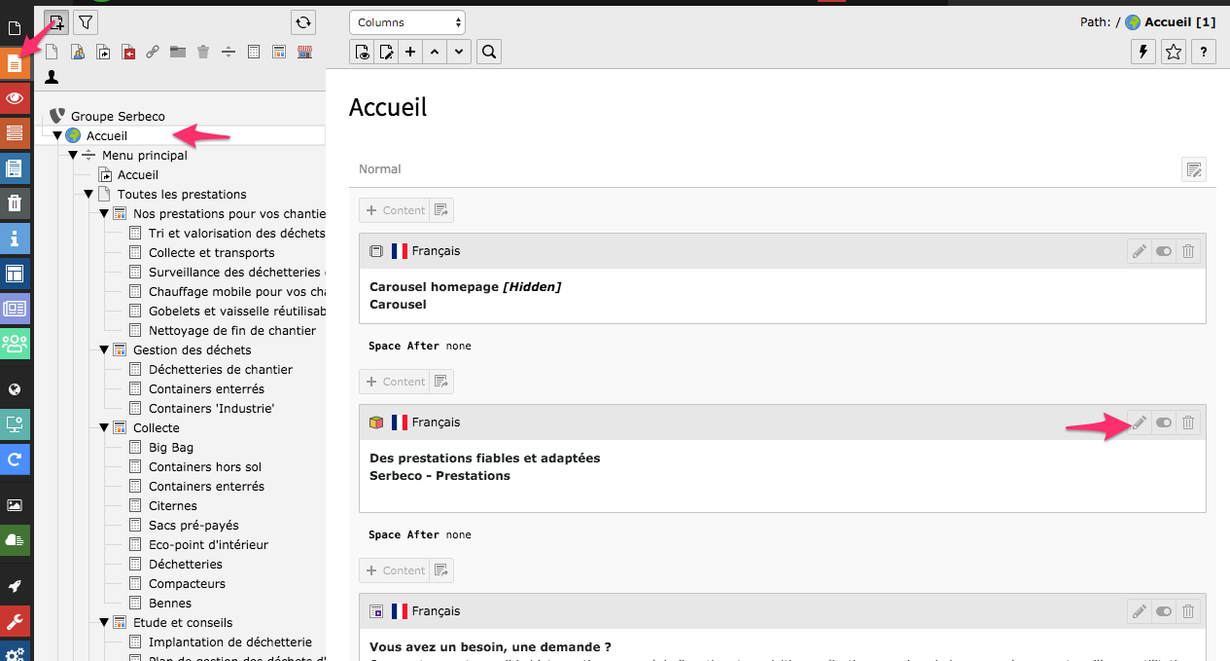Delete the Carousel homepage content element
Viewport: 1230px width, 661px height.
tap(1188, 252)
